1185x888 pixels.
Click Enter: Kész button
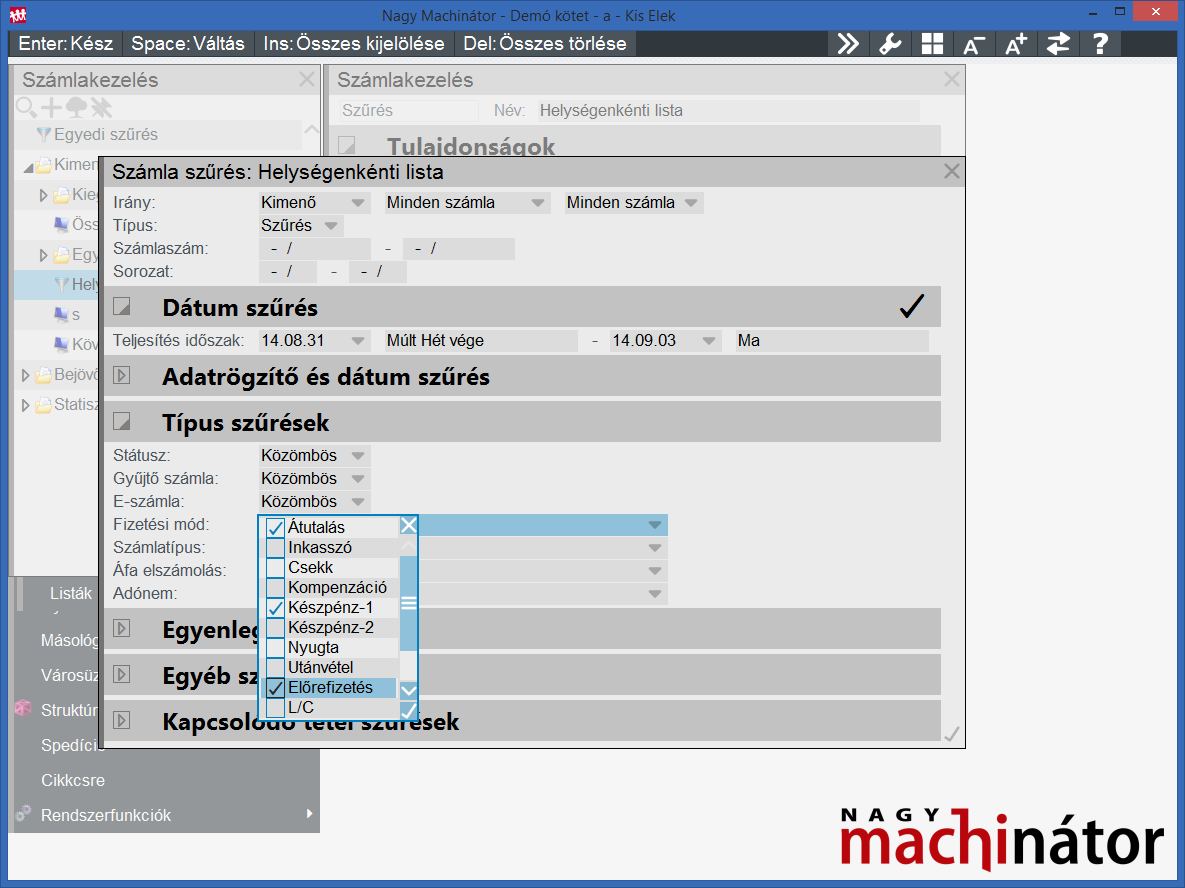[x=66, y=44]
